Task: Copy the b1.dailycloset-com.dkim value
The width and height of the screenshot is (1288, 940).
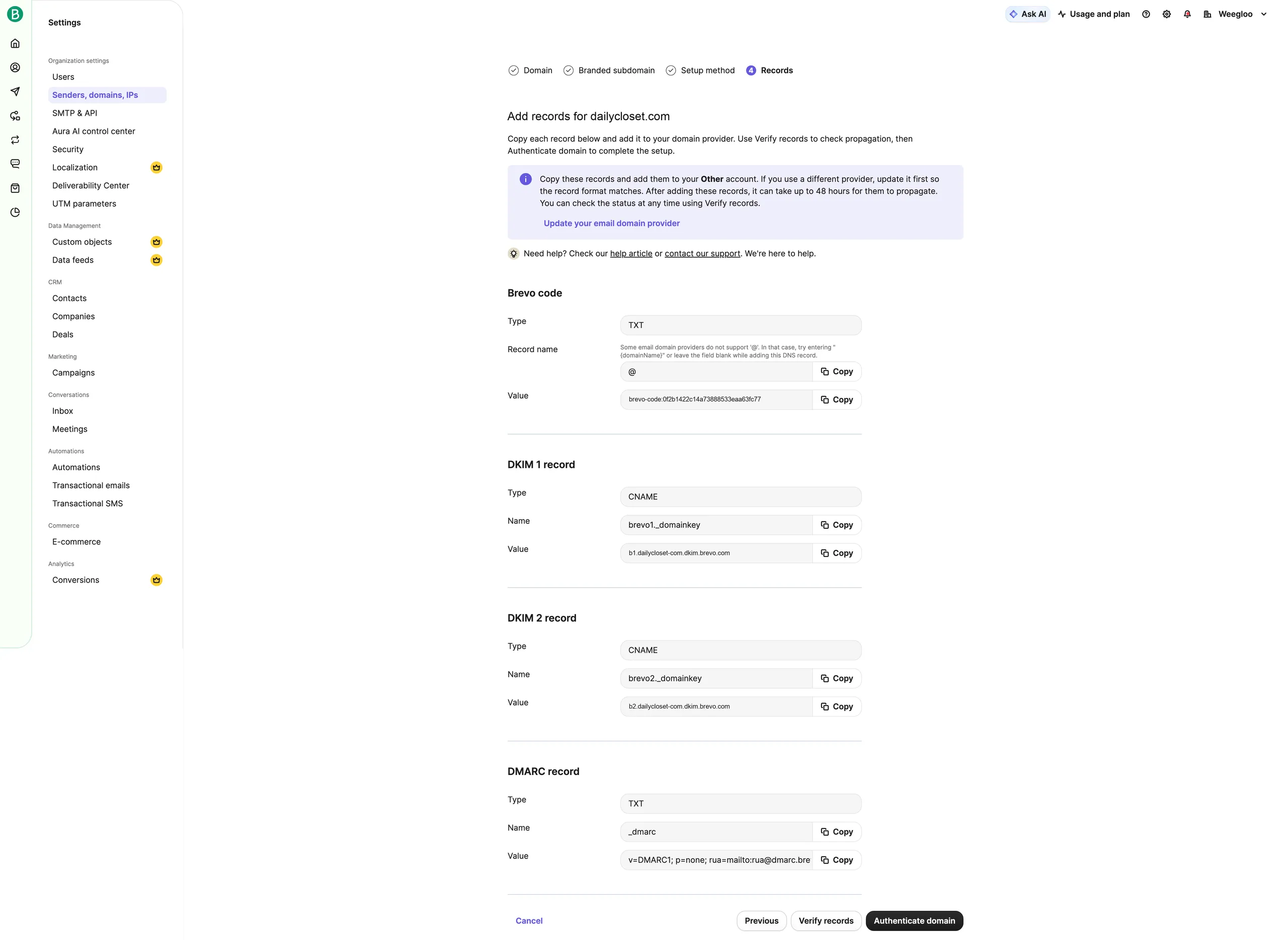Action: [836, 553]
